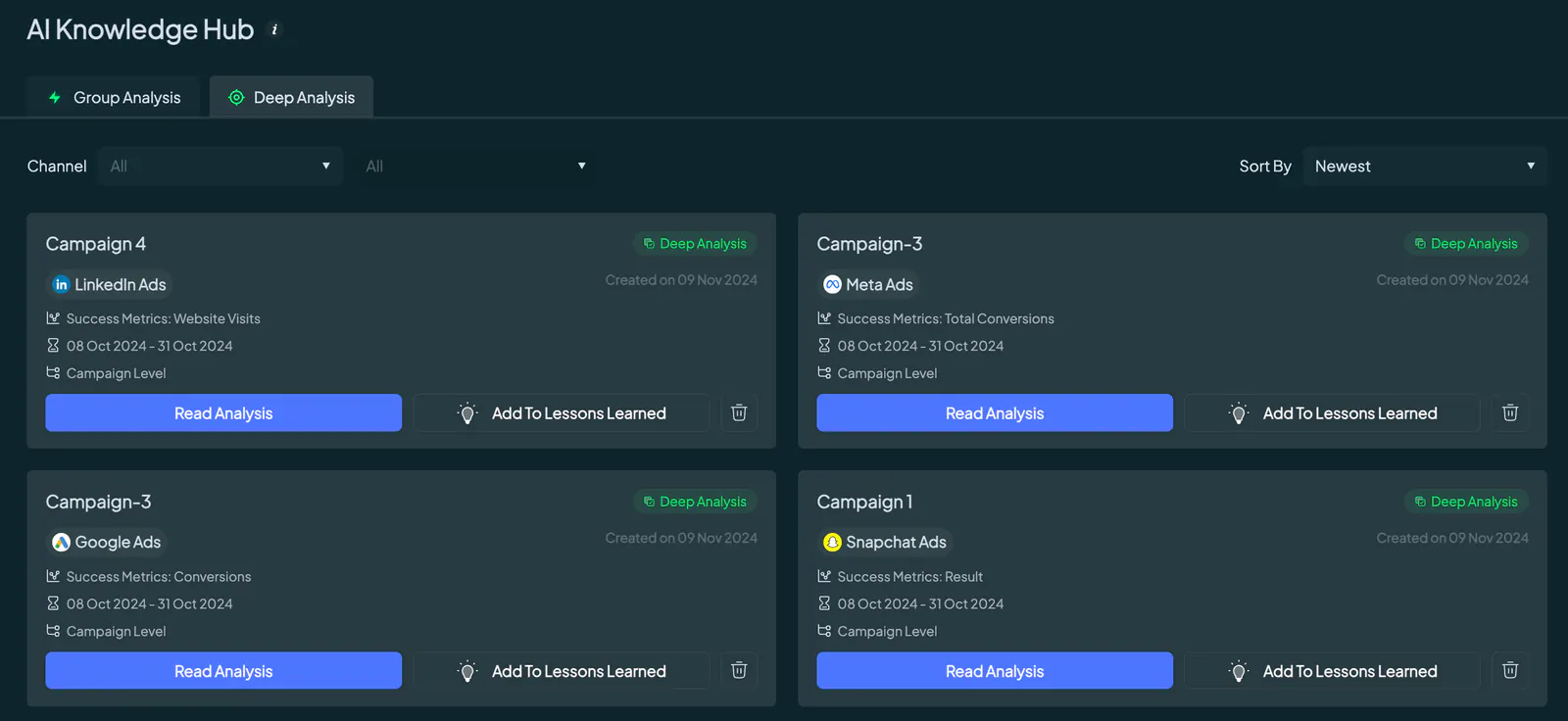Click lightbulb icon in LinkedIn card's lessons button

[x=467, y=412]
